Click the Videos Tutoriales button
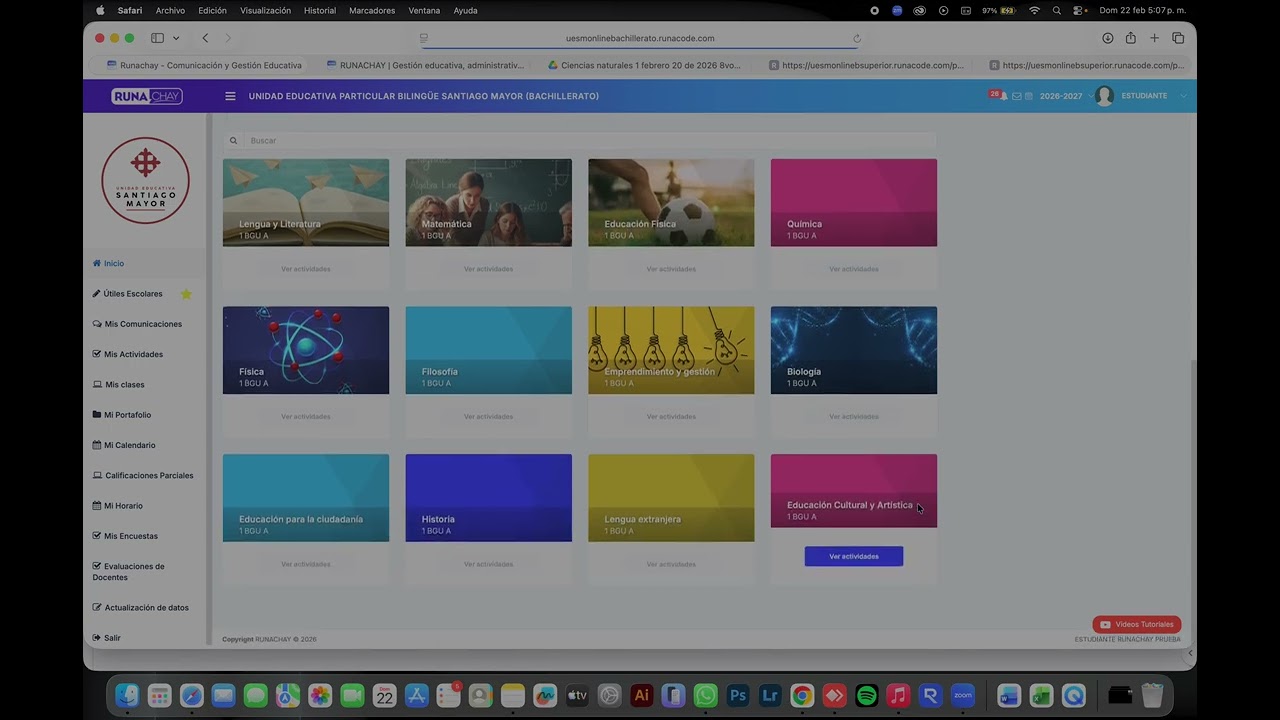This screenshot has width=1280, height=720. [x=1137, y=624]
